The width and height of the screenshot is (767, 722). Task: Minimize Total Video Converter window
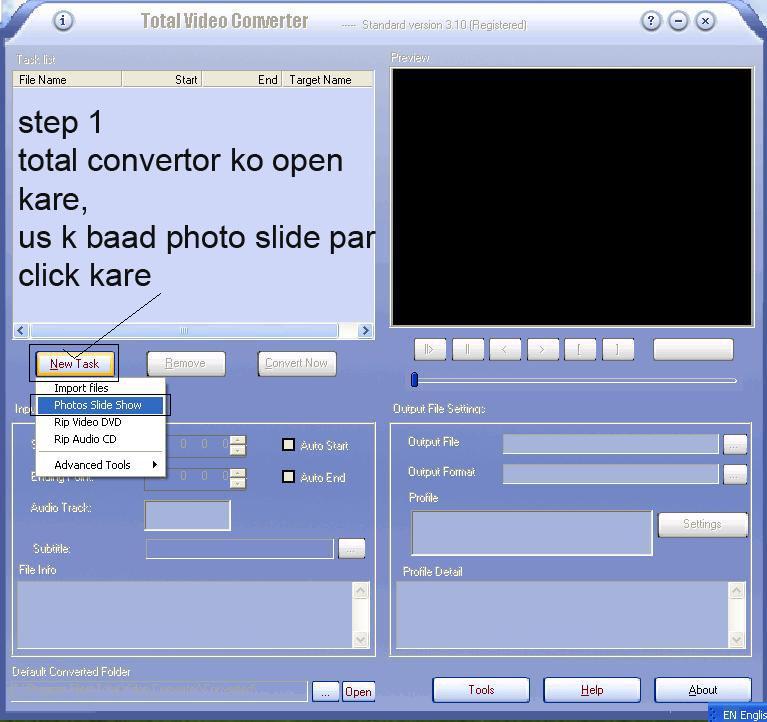(x=678, y=21)
